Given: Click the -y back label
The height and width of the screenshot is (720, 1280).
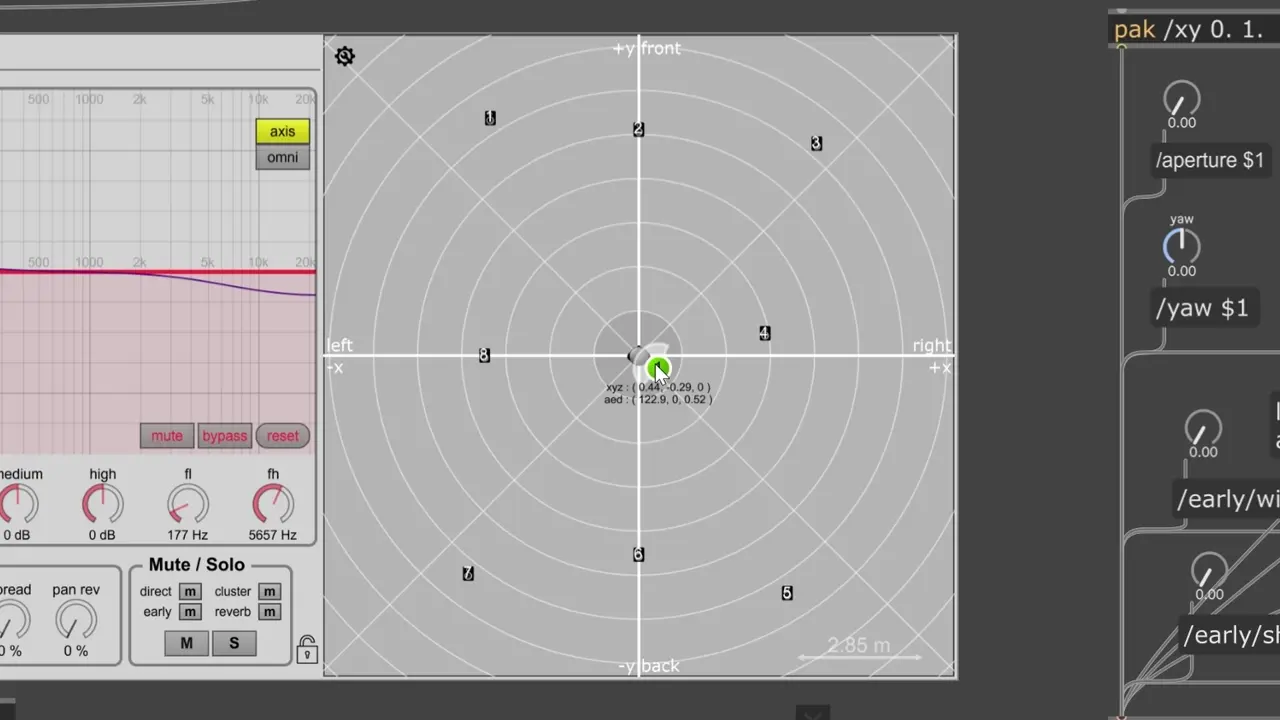Looking at the screenshot, I should 648,666.
